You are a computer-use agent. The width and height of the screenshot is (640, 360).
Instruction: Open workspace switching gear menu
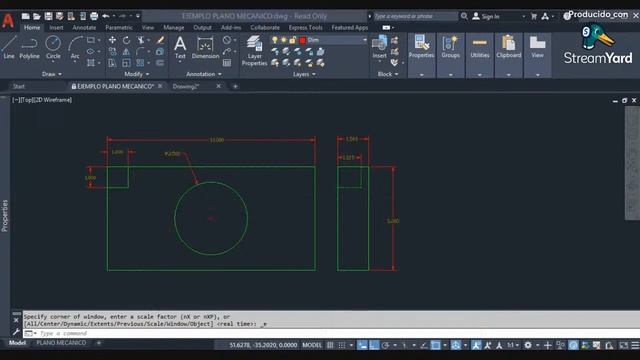click(528, 345)
